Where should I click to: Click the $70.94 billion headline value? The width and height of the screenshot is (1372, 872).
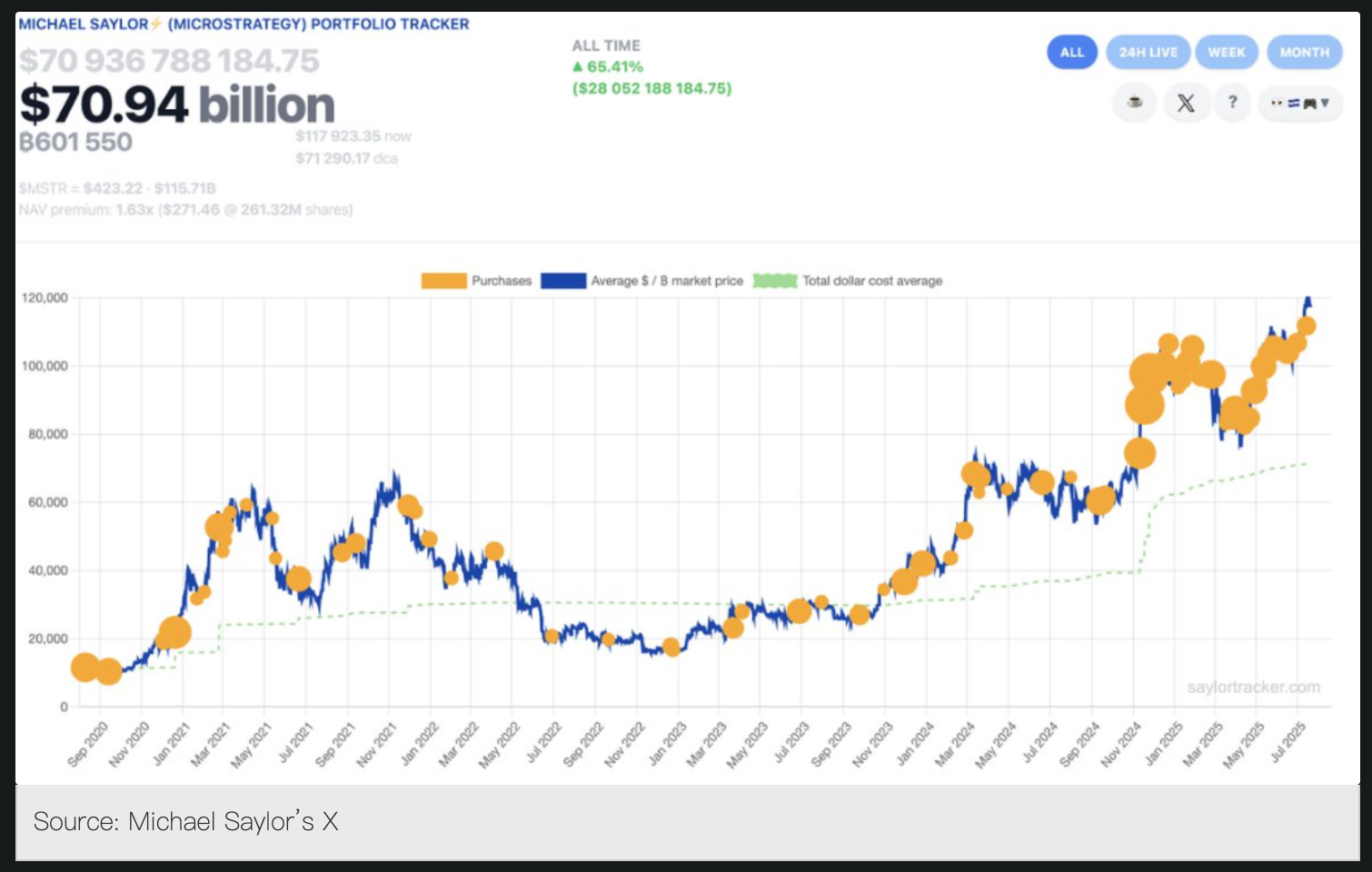(x=178, y=104)
